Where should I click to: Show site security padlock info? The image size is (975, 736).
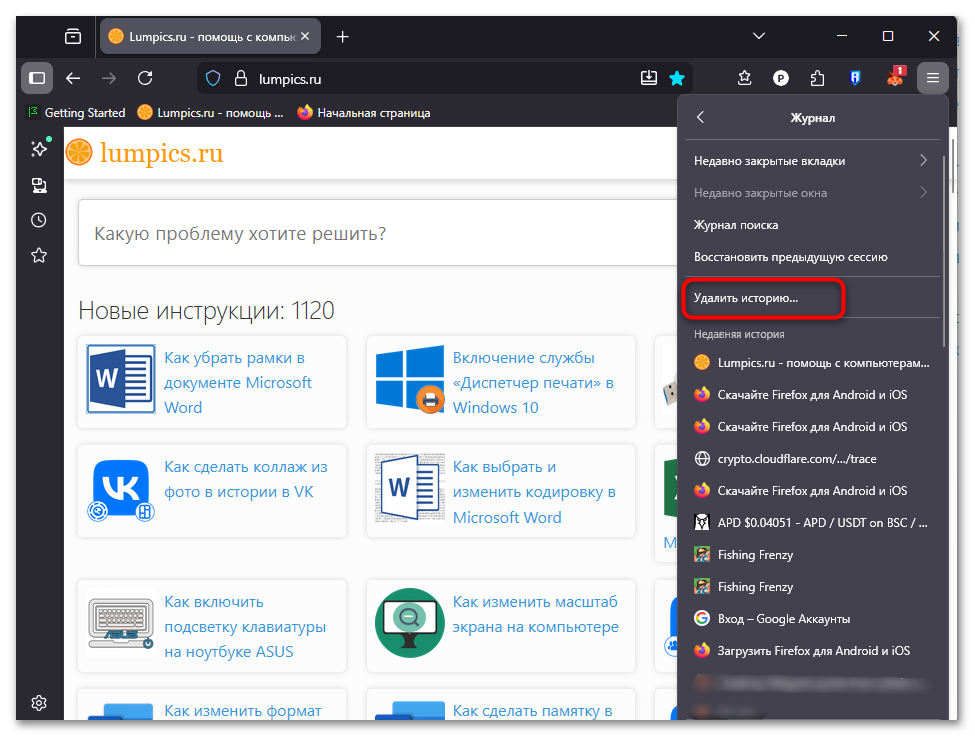click(x=241, y=78)
